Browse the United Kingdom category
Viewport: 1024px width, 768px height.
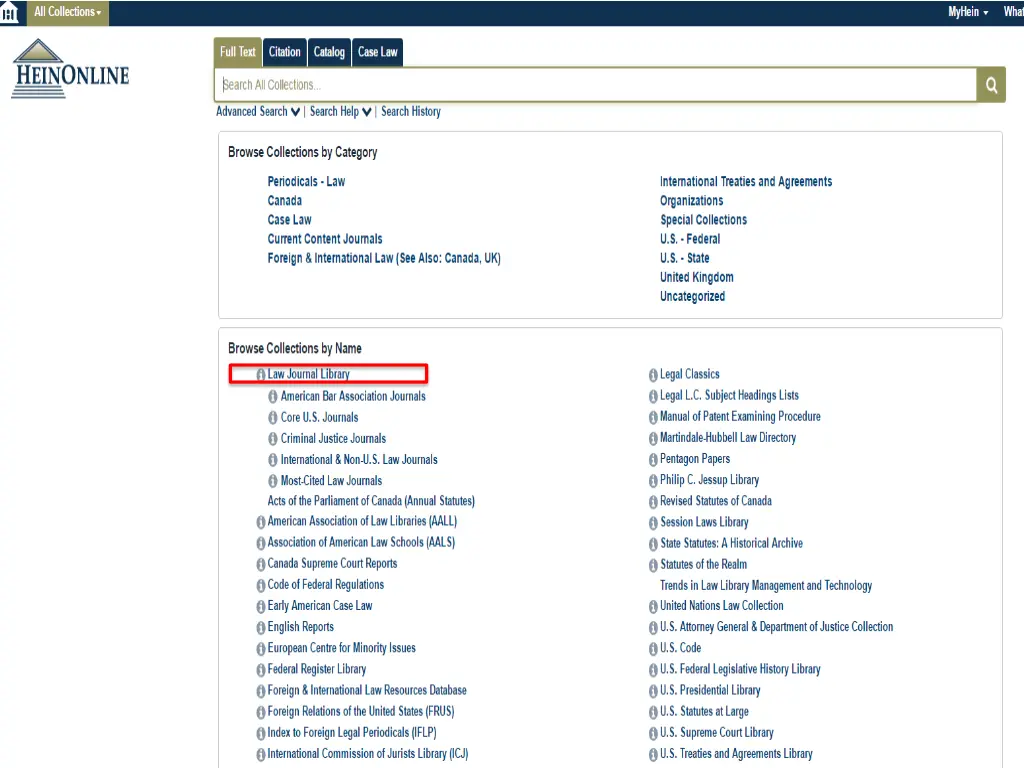(696, 277)
